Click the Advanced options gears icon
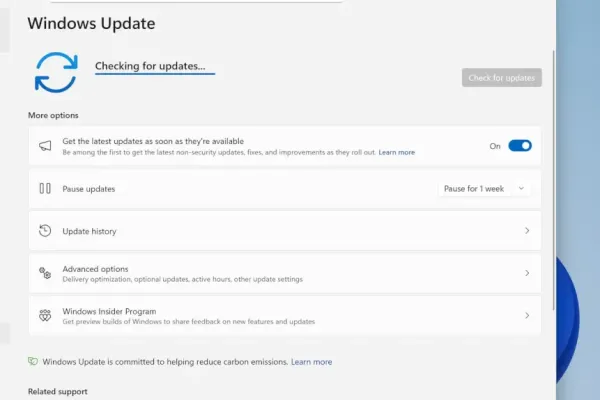The height and width of the screenshot is (400, 600). tap(45, 273)
